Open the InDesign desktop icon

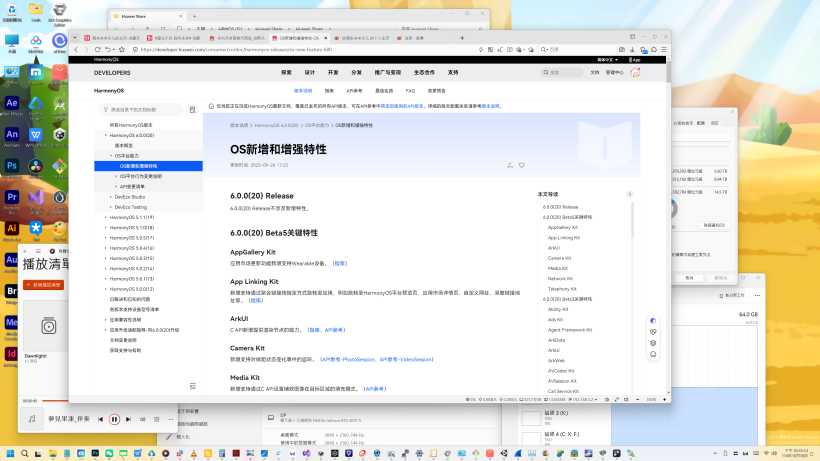(x=11, y=355)
